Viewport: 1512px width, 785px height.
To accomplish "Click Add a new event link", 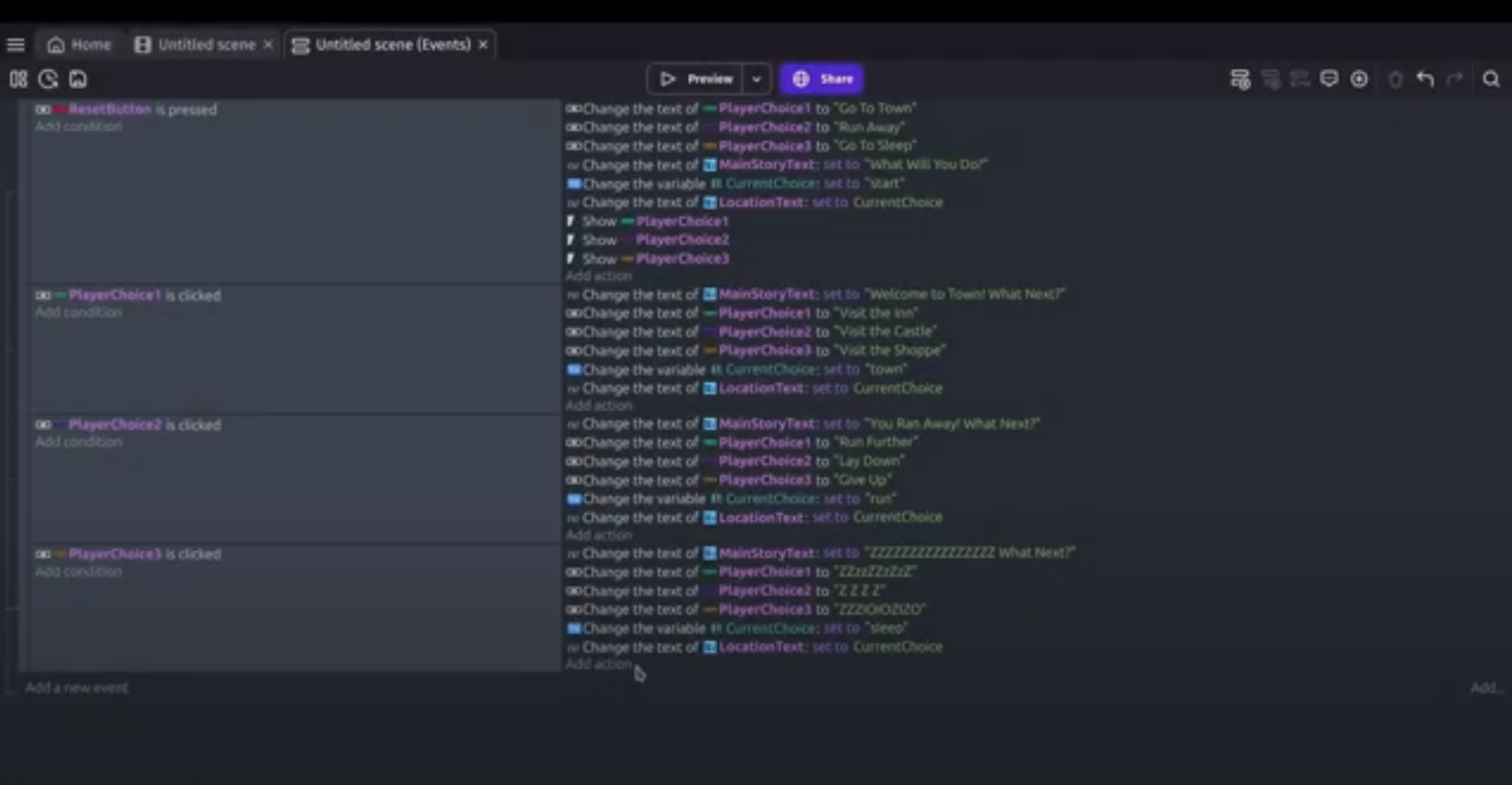I will [76, 688].
